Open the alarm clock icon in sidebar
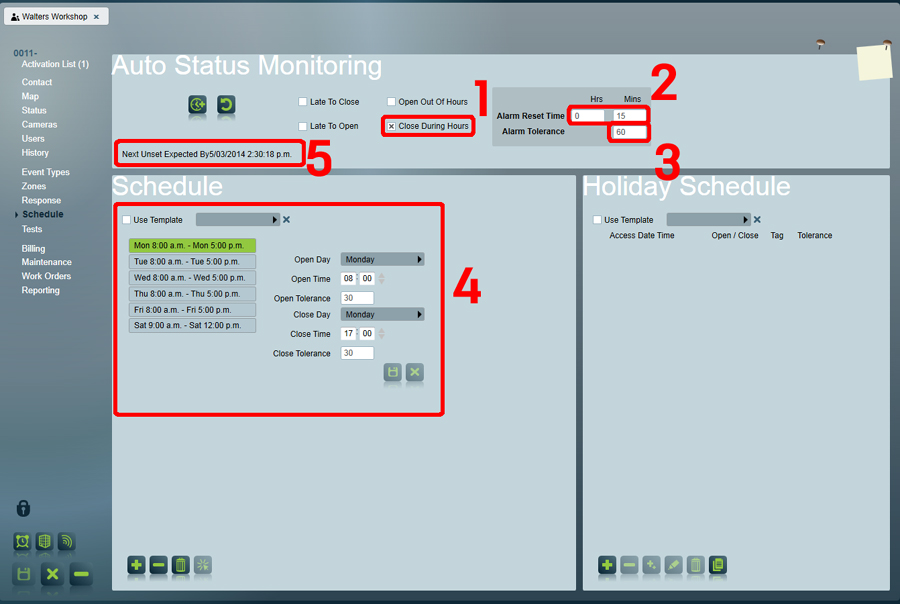 22,541
